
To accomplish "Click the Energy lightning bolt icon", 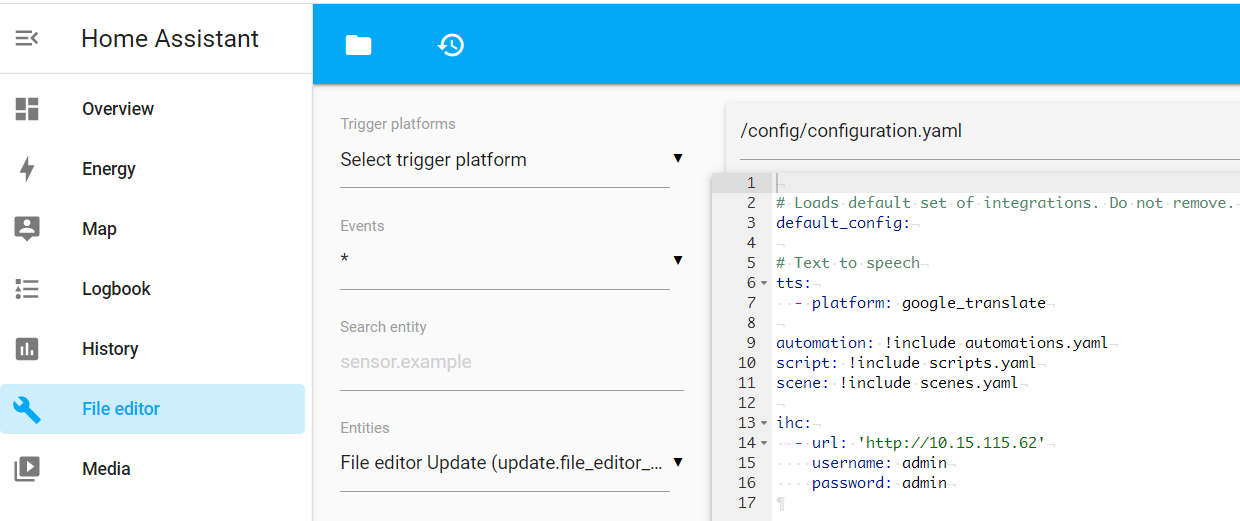I will tap(27, 169).
